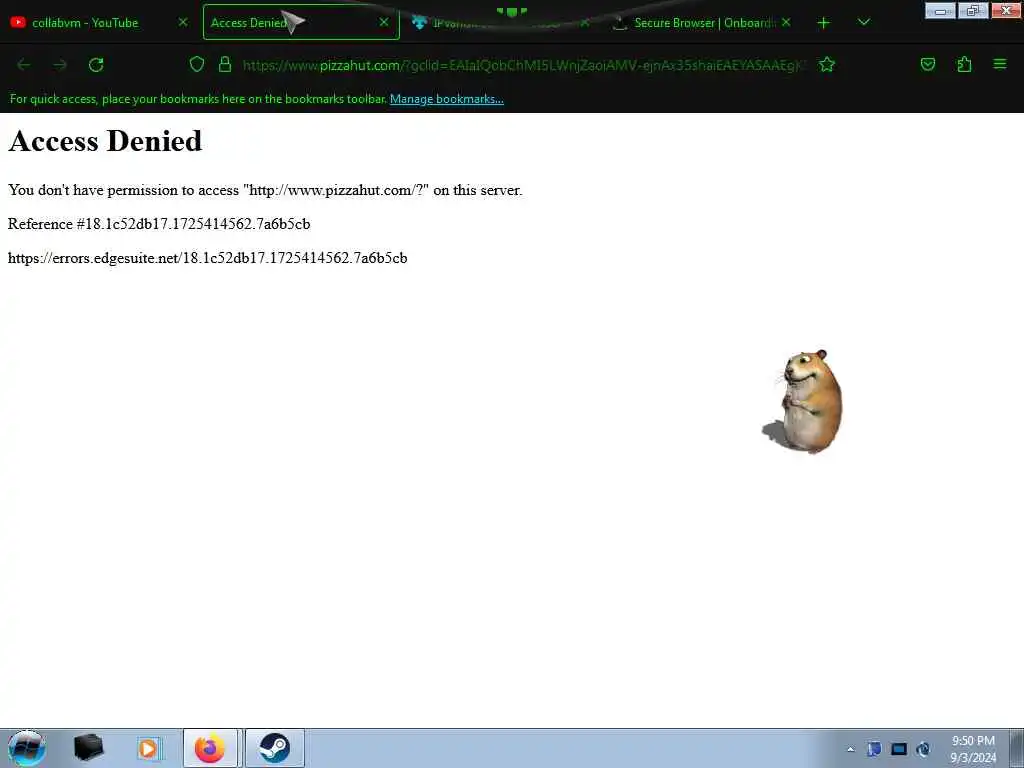Switch to Firefox in the taskbar
Viewport: 1024px width, 768px height.
(212, 748)
